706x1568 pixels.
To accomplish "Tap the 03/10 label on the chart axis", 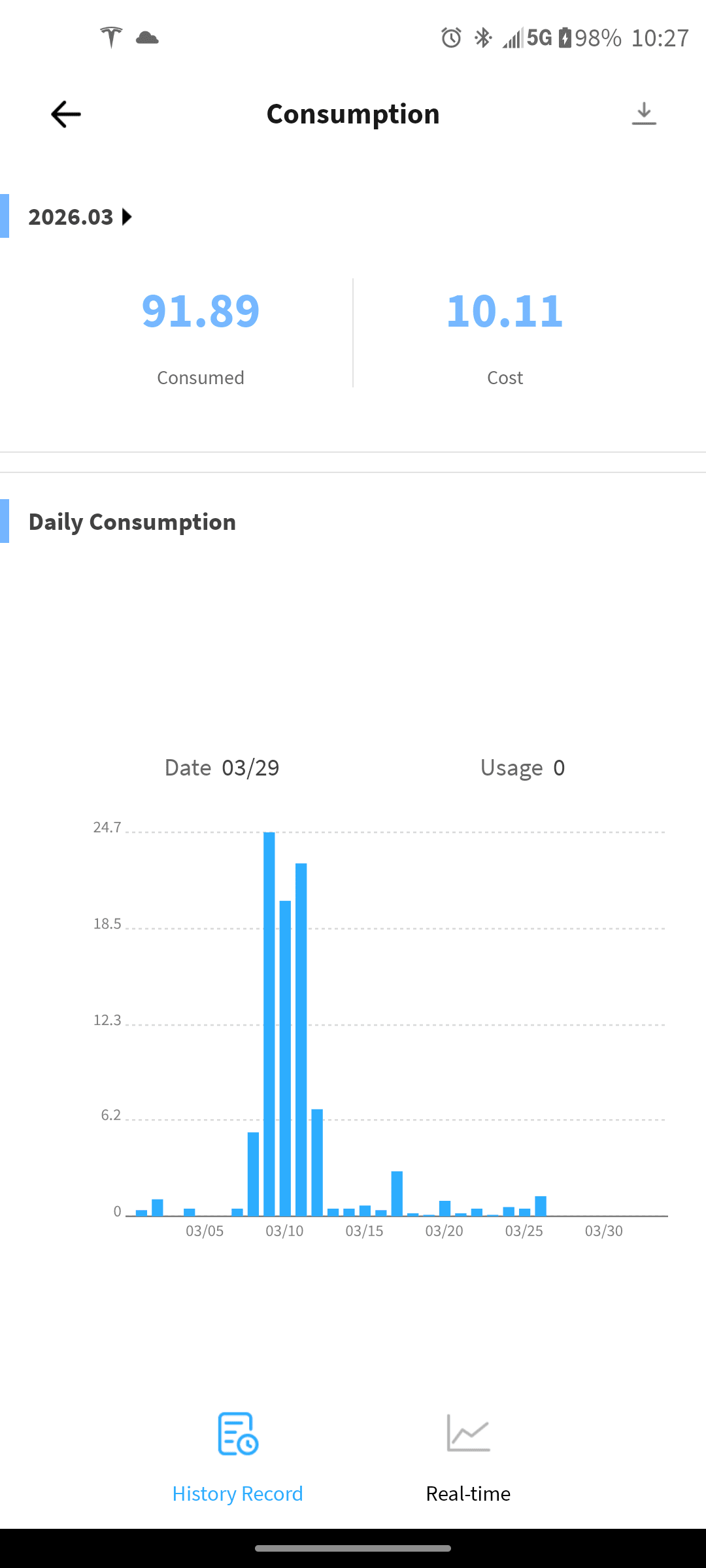I will (x=284, y=1231).
